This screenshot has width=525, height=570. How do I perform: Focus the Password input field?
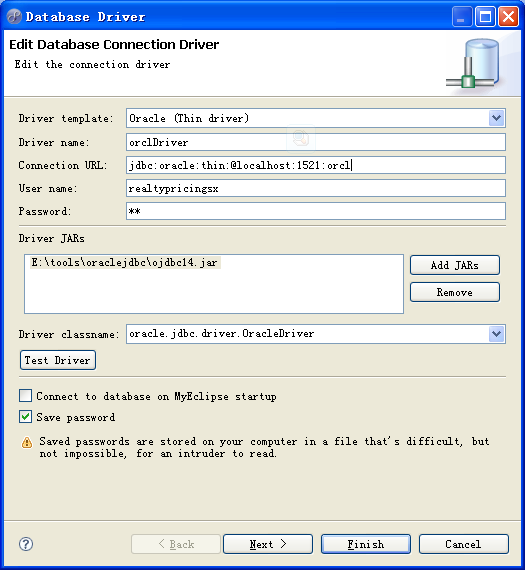coord(316,211)
